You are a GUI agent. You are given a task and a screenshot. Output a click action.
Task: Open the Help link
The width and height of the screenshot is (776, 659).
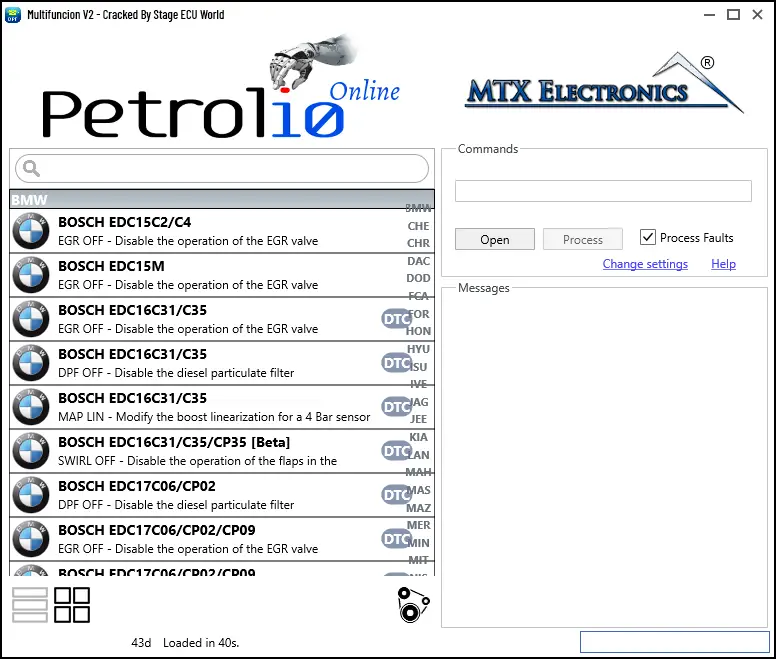(x=723, y=264)
